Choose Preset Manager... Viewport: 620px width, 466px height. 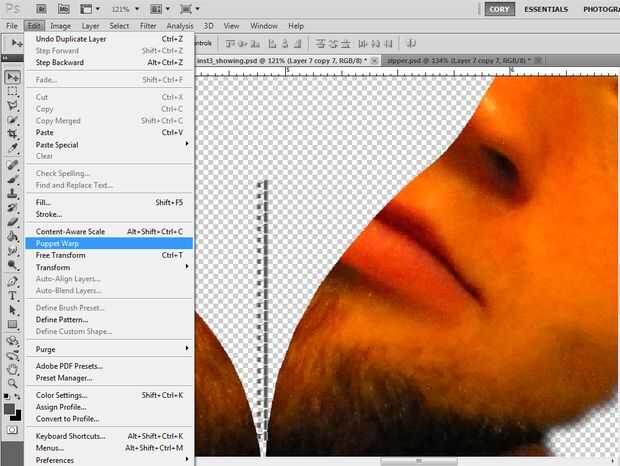109,378
